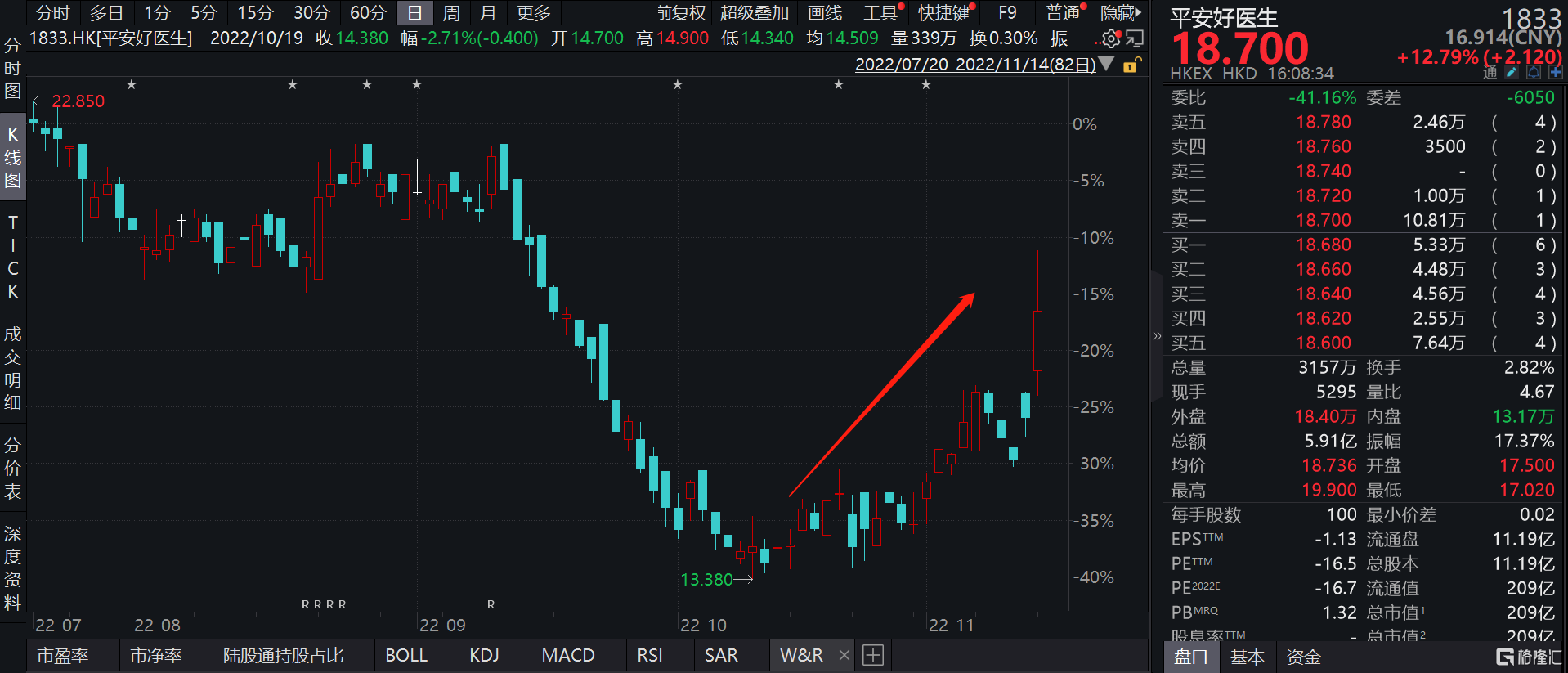
Task: Open the 普通 mode dropdown
Action: coord(1064,13)
